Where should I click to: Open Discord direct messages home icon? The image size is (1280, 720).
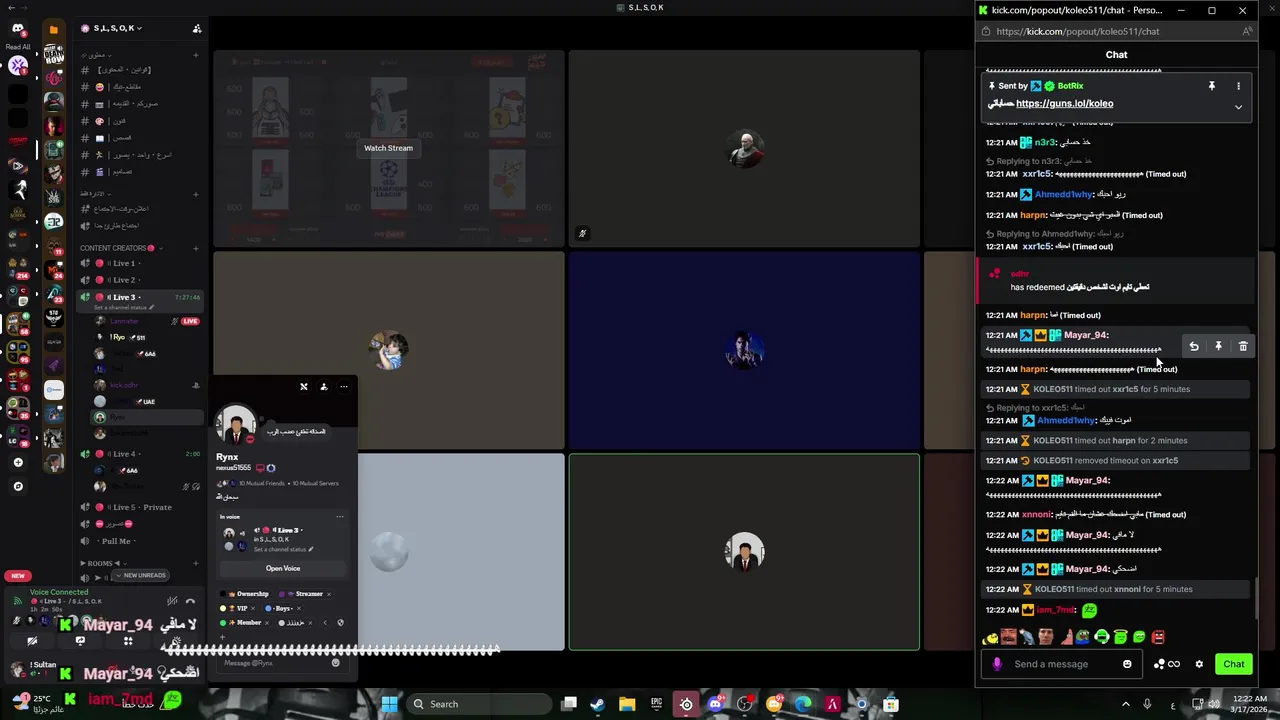pyautogui.click(x=18, y=29)
